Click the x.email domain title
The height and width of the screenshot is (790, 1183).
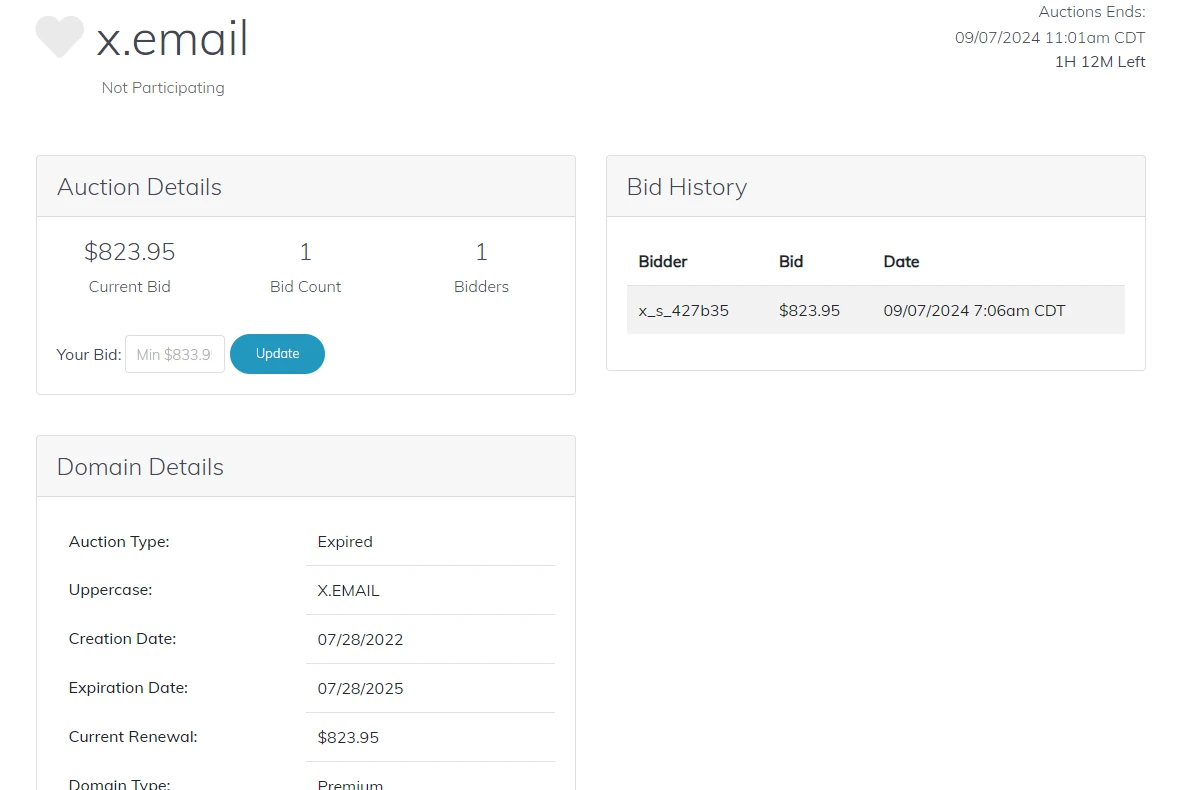(172, 39)
